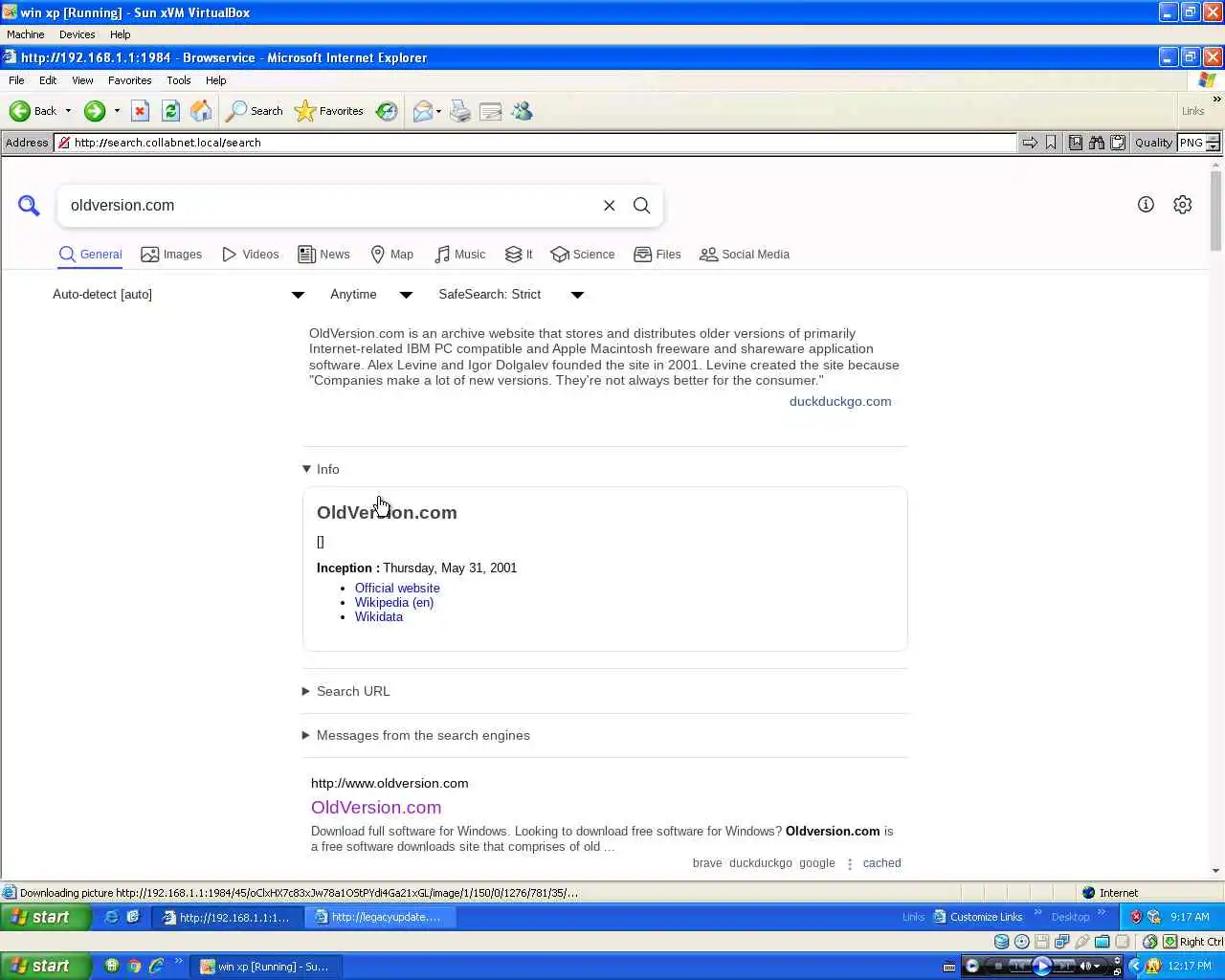Open the cached version link
The image size is (1225, 980).
(881, 863)
